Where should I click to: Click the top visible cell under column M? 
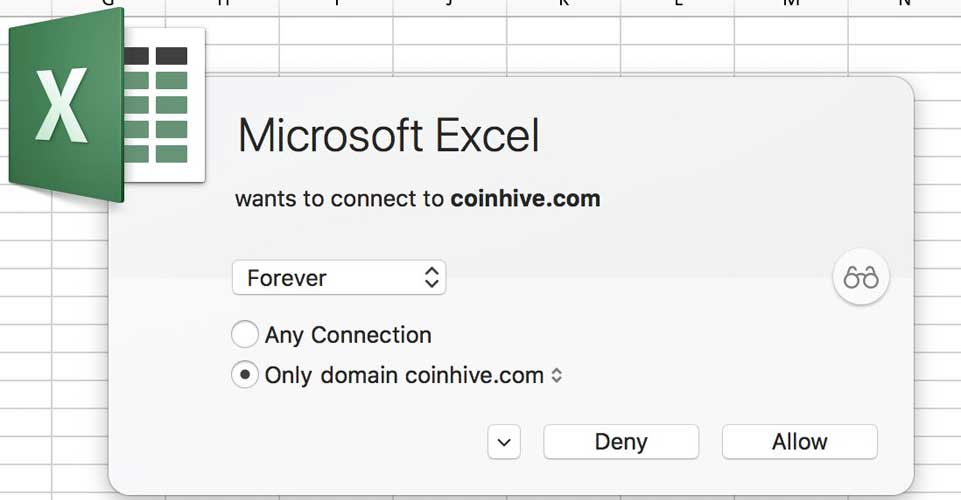click(791, 31)
